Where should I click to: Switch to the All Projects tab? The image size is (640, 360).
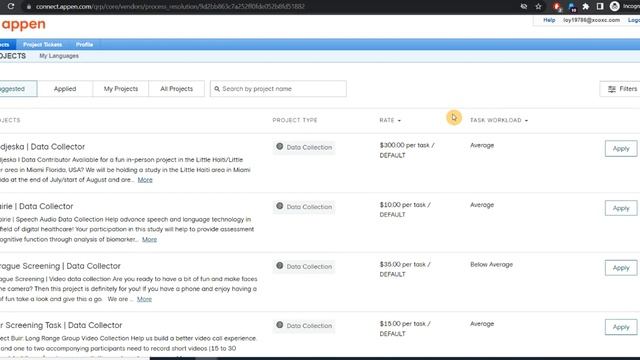(x=176, y=89)
